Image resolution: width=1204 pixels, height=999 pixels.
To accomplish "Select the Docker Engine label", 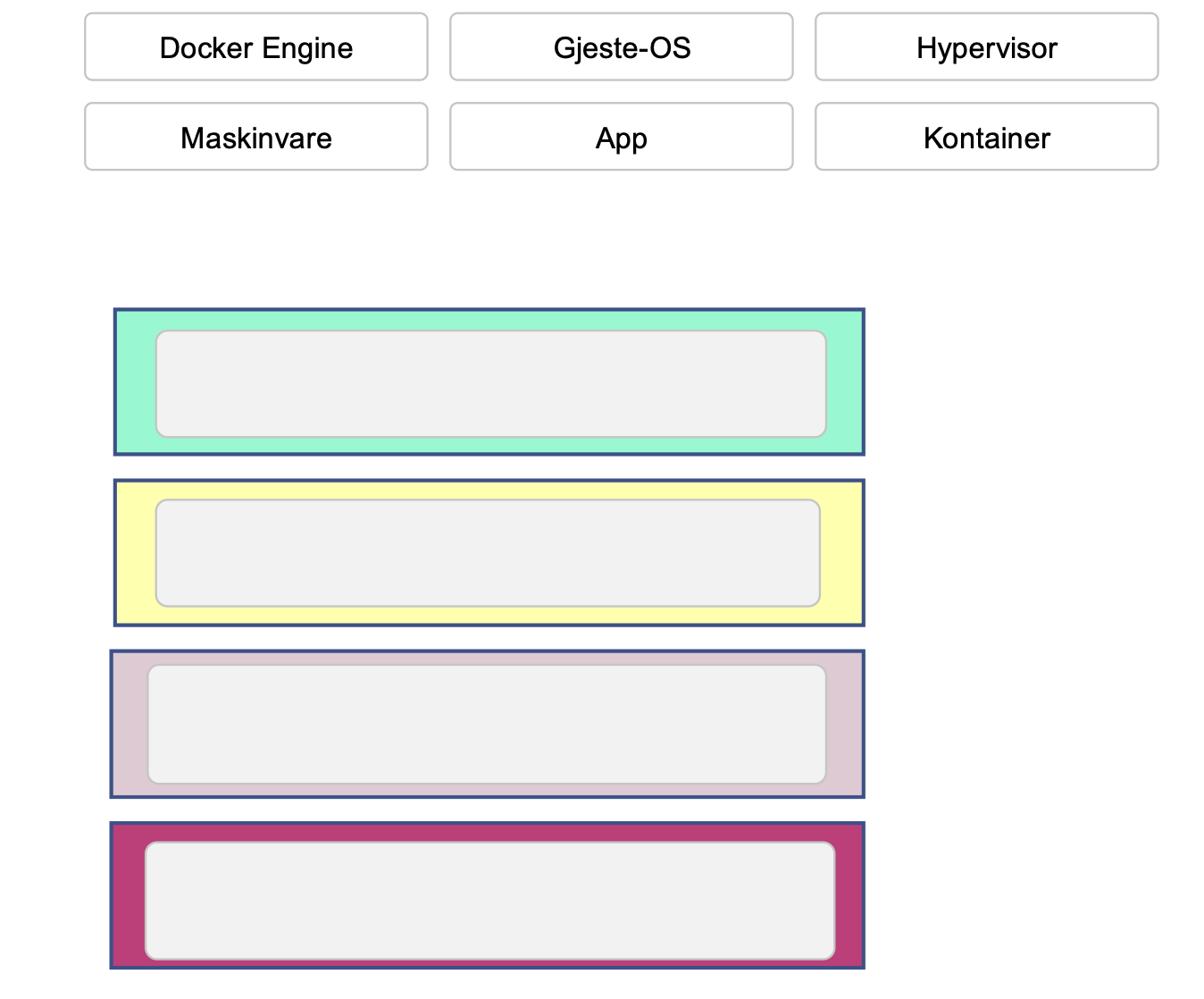I will [256, 47].
